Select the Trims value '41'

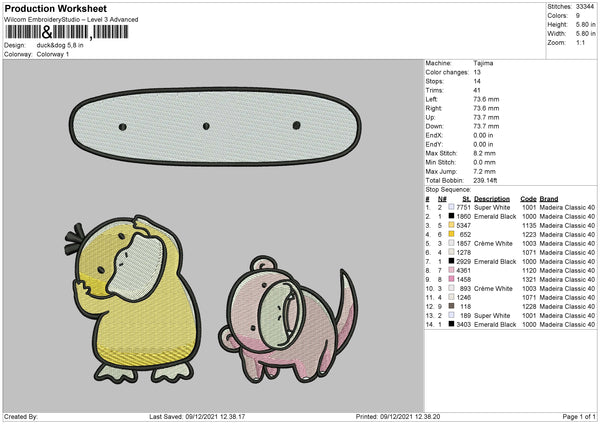pos(477,90)
